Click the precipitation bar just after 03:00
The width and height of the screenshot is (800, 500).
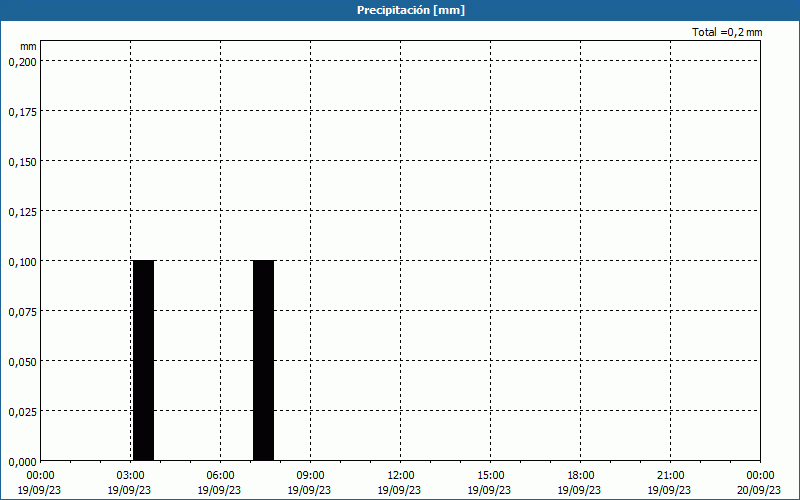[143, 360]
